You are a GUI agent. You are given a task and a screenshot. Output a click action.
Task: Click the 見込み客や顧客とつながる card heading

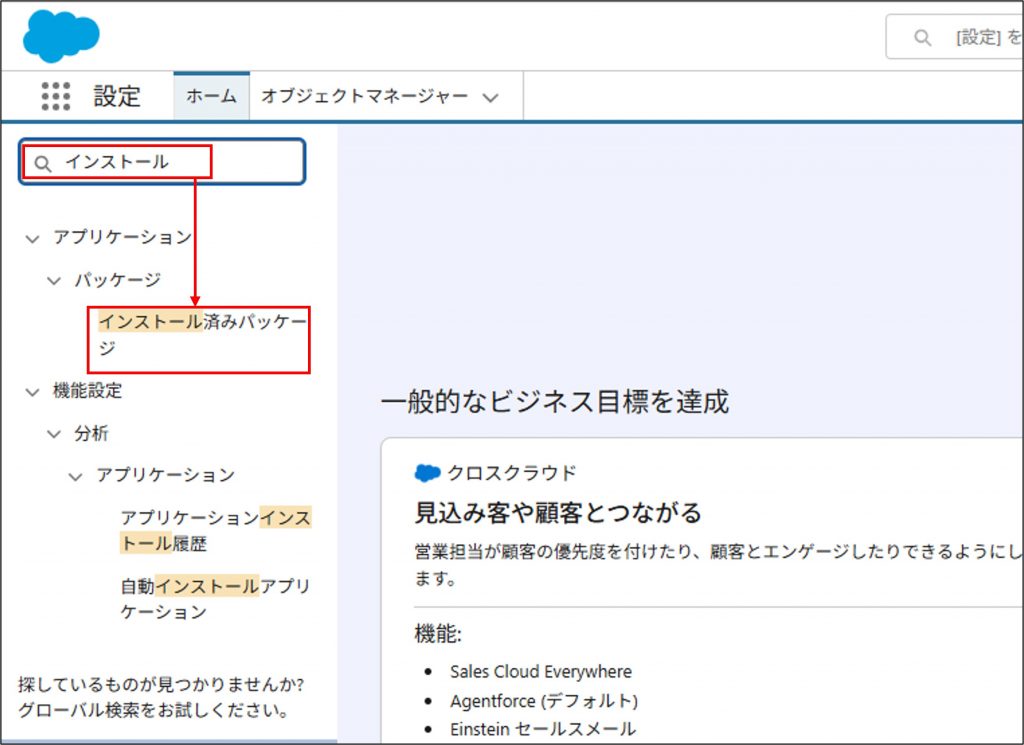(558, 513)
